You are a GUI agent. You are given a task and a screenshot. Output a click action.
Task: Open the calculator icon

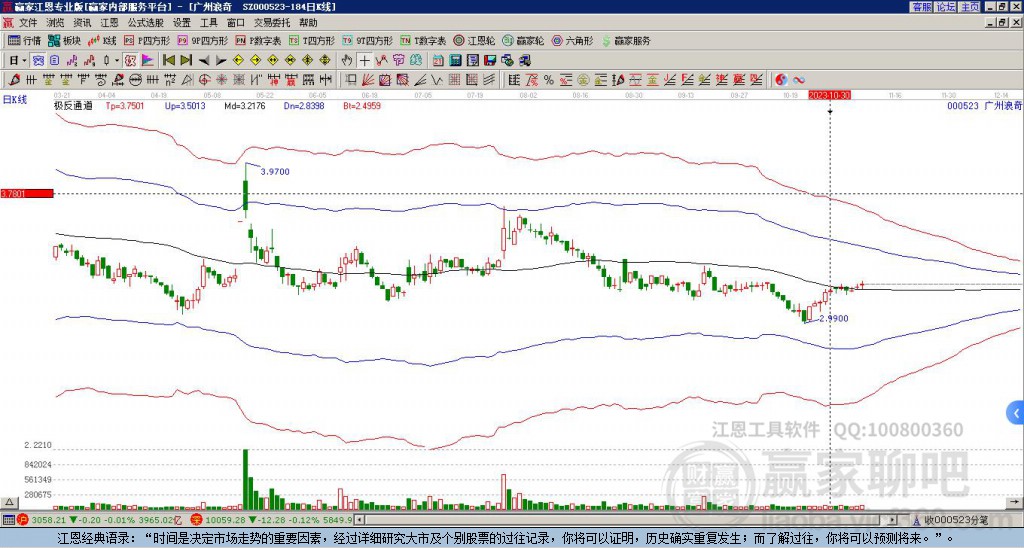tap(455, 60)
